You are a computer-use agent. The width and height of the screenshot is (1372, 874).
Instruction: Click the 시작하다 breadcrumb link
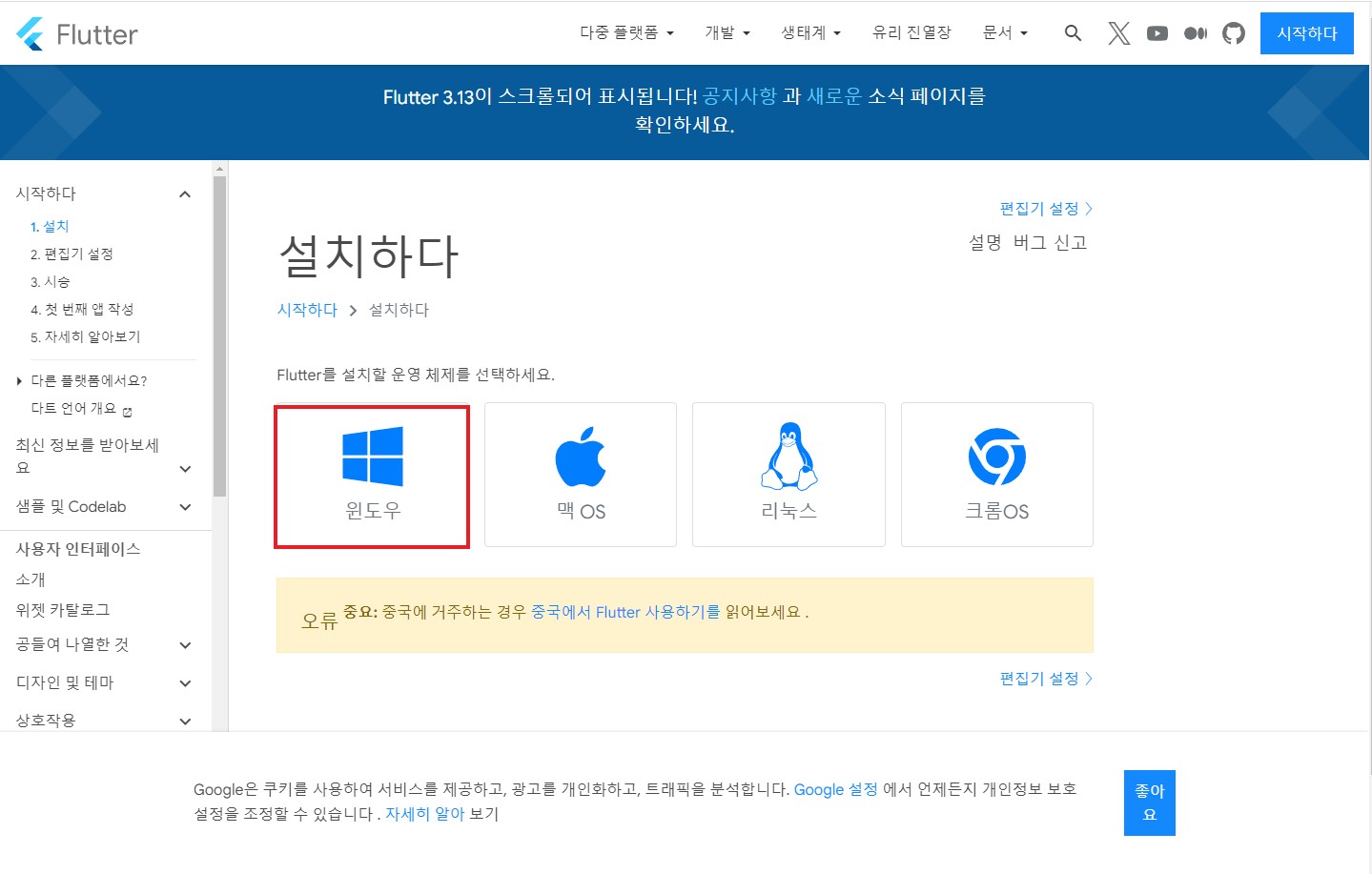(x=307, y=310)
